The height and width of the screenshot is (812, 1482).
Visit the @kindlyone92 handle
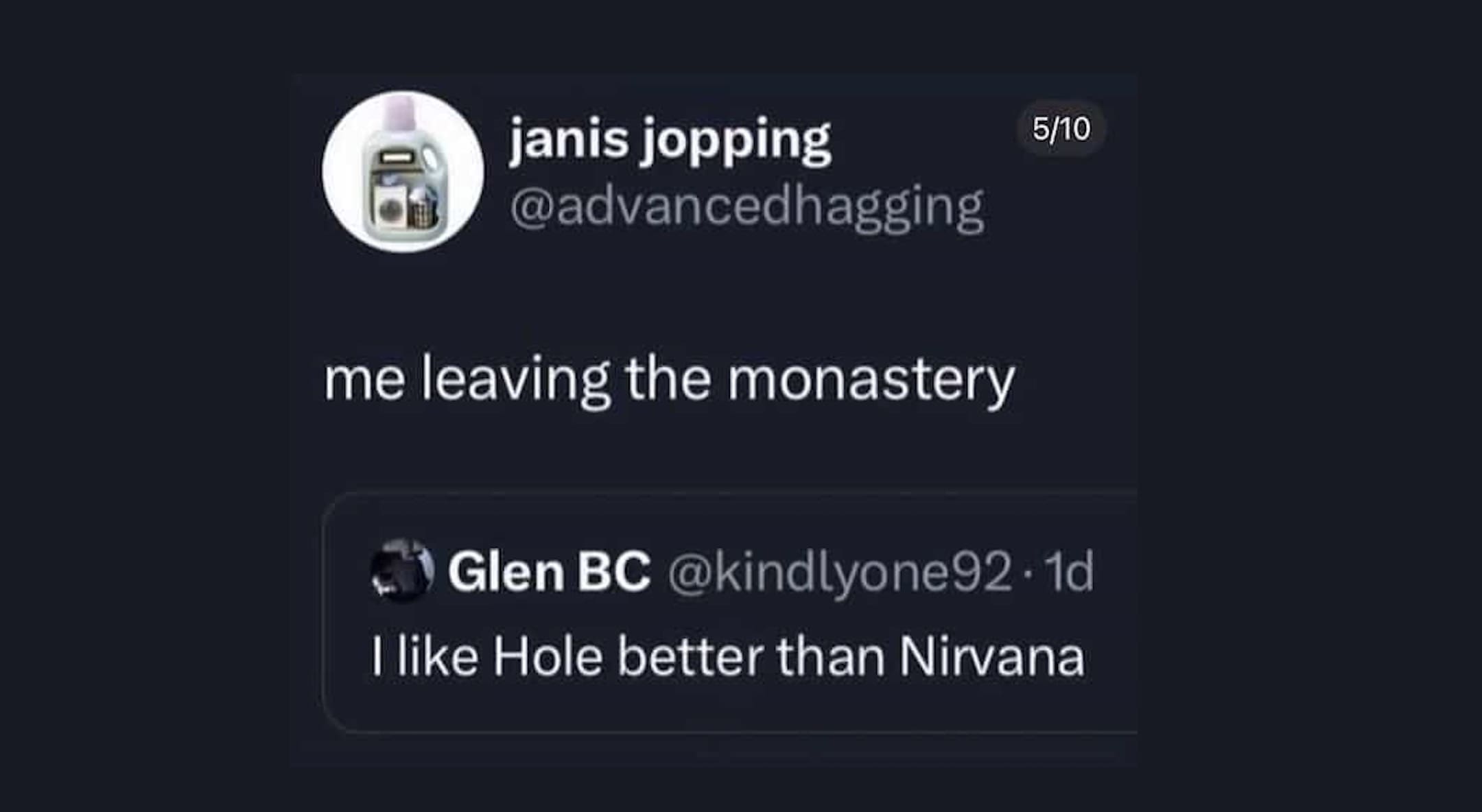[x=839, y=572]
